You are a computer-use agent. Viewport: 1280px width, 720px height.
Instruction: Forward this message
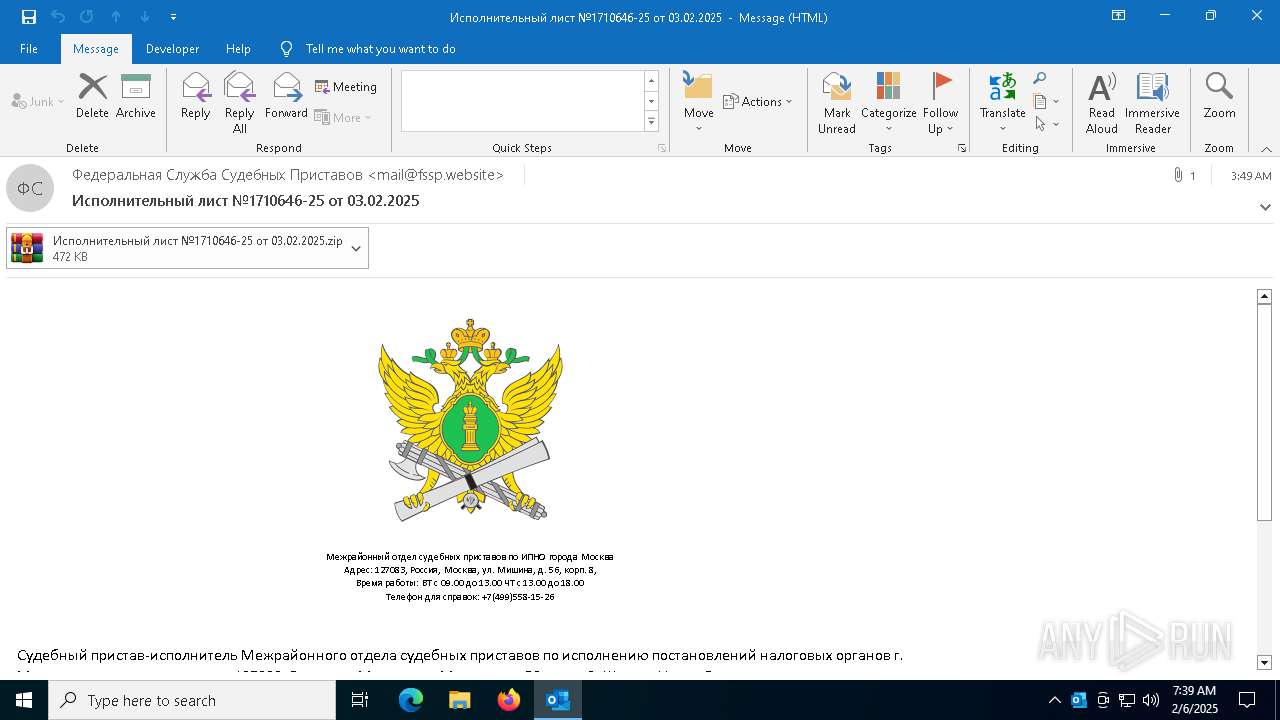point(286,96)
